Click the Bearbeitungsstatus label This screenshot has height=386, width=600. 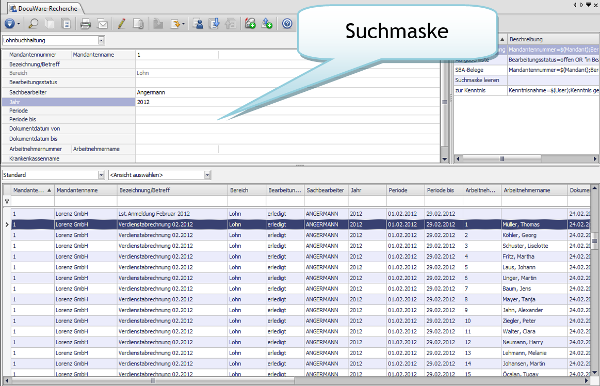pos(33,82)
